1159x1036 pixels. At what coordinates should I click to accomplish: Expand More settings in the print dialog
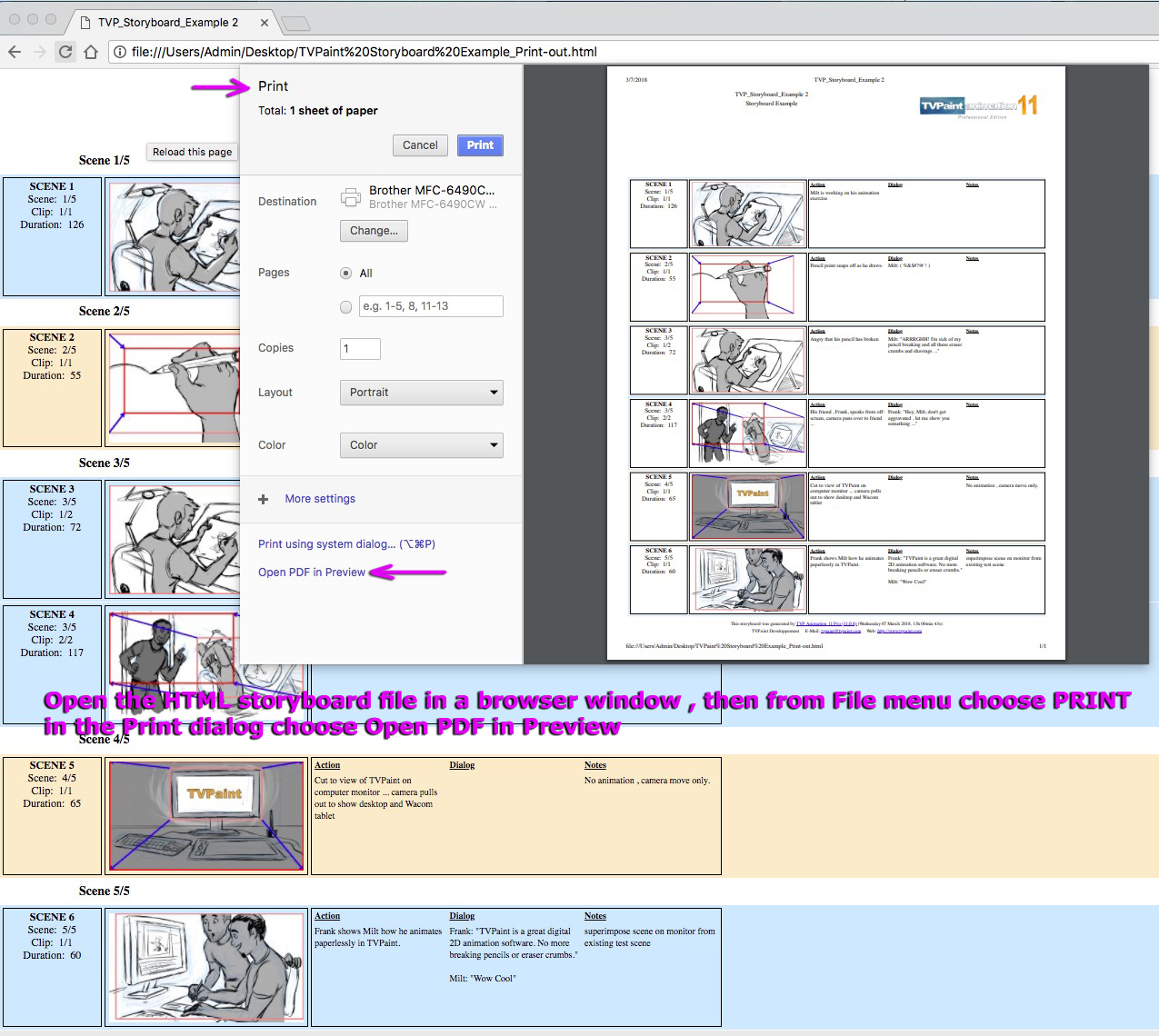pos(320,499)
